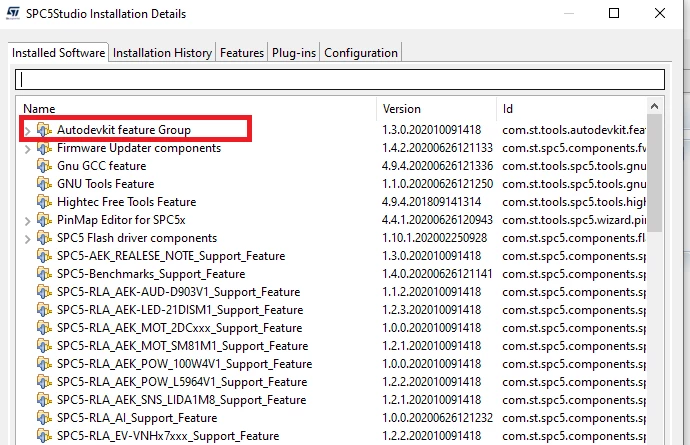This screenshot has height=445, width=690.
Task: Click version 1.10.1.202002250928
Action: click(434, 238)
